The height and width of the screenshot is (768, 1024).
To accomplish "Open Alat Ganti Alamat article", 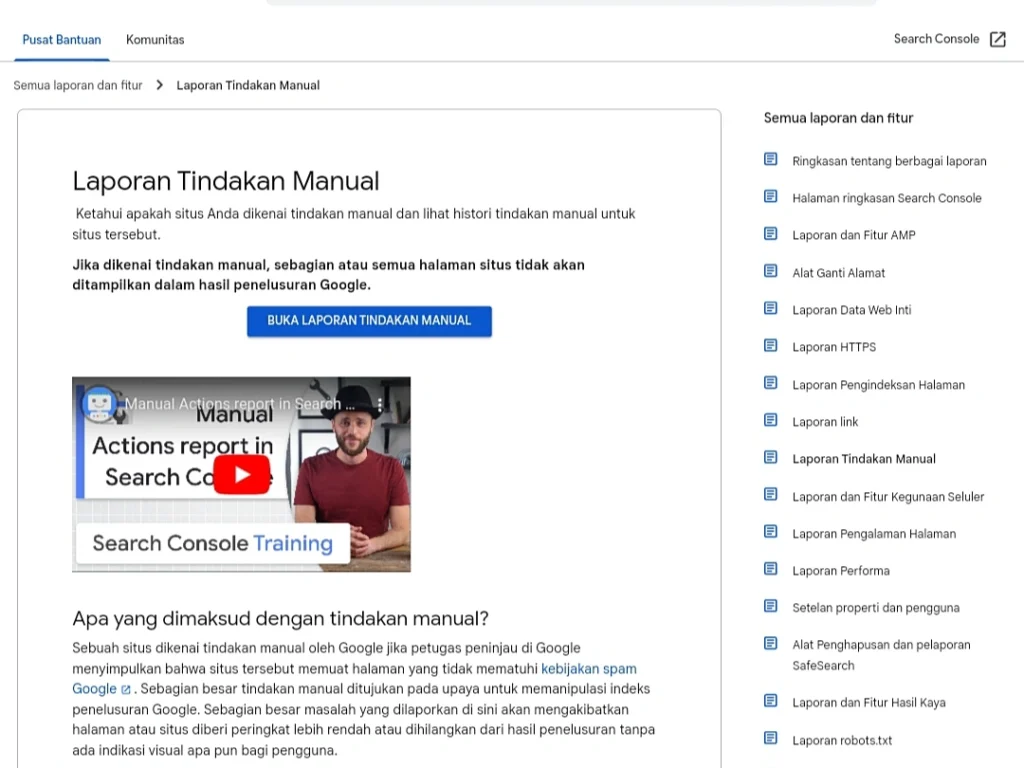I will tap(839, 273).
